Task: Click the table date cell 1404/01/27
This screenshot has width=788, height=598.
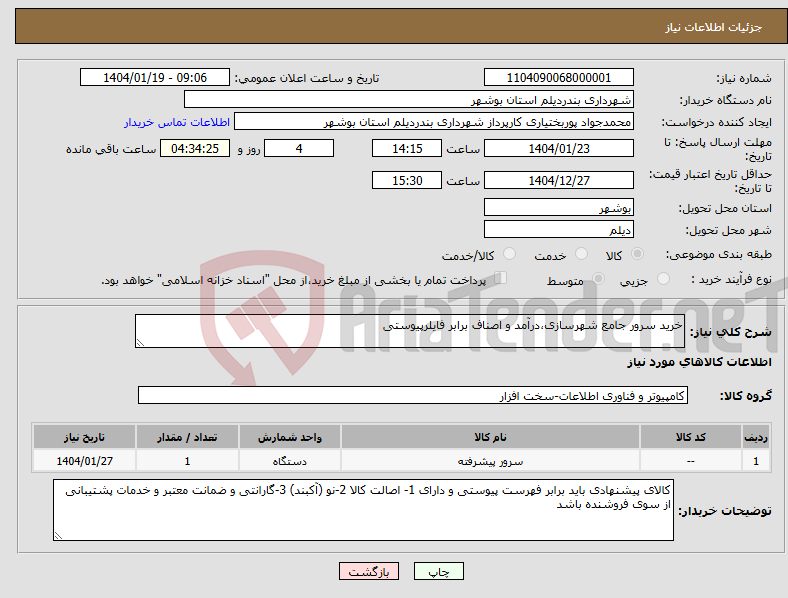Action: [84, 461]
